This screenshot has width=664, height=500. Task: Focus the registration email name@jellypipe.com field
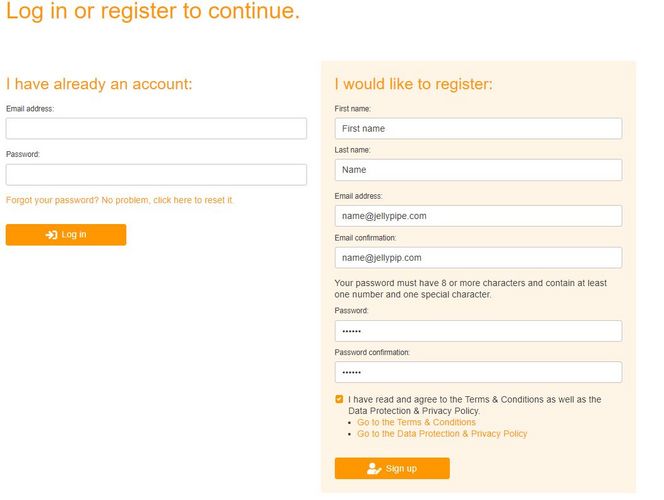pos(478,216)
